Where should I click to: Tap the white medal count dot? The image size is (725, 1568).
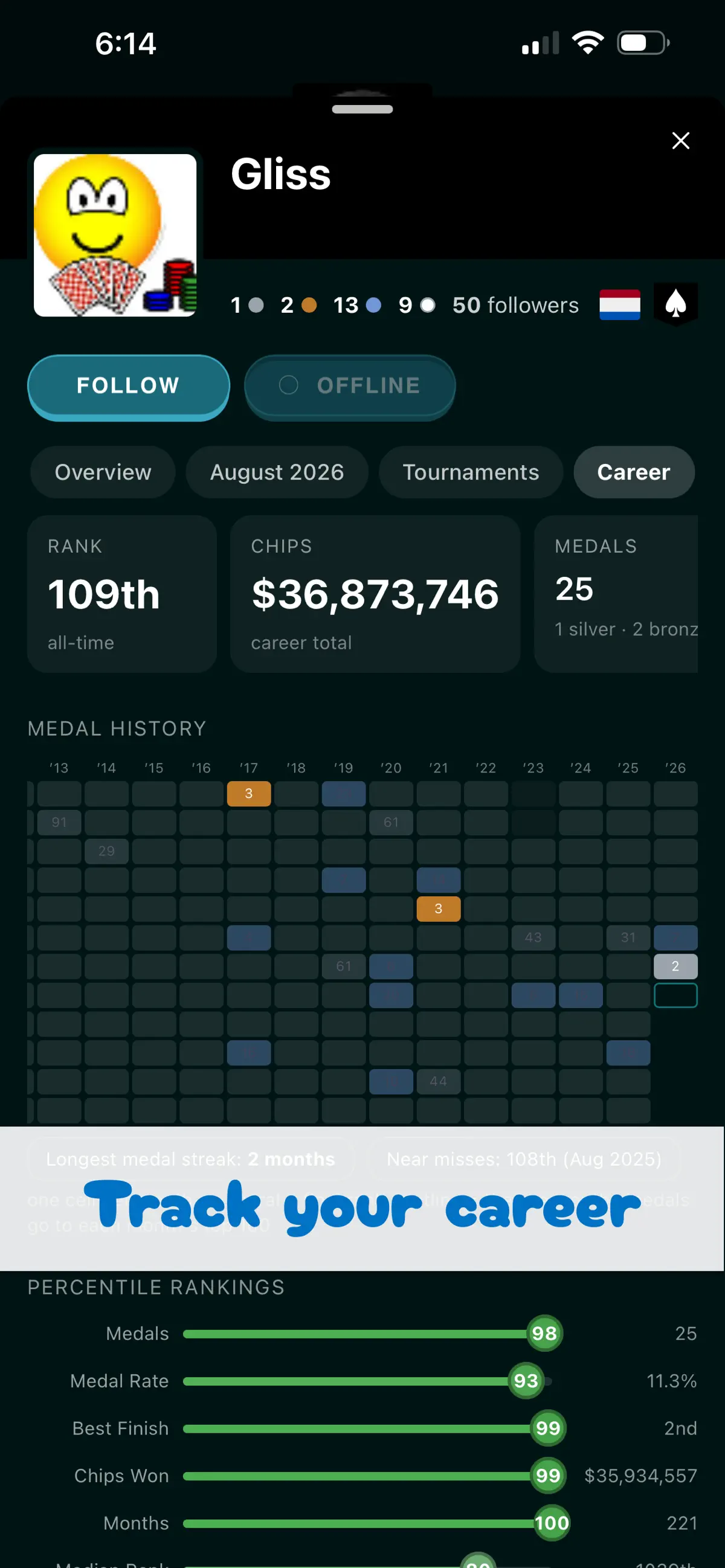coord(428,305)
